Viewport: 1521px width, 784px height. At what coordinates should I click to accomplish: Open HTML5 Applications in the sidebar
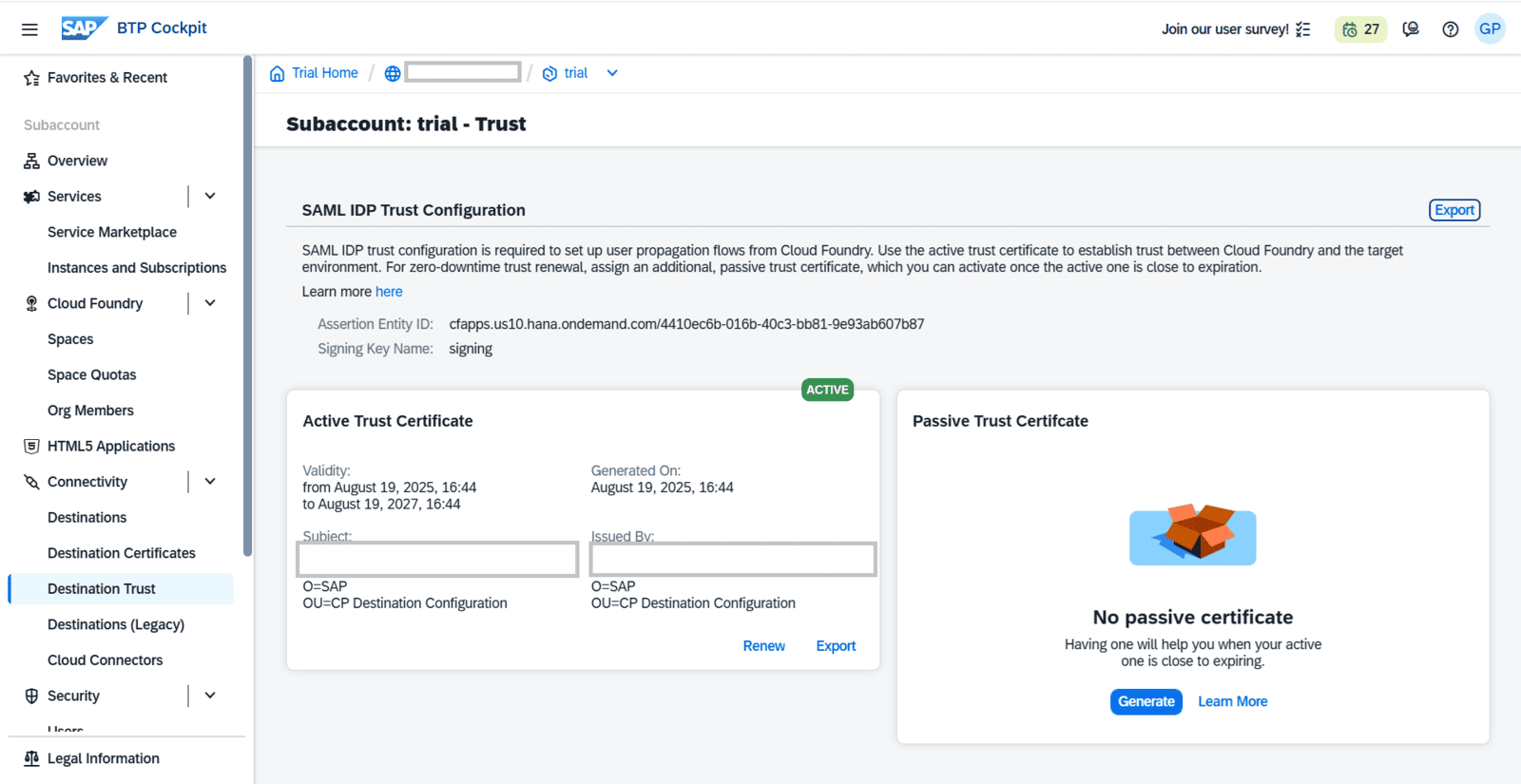coord(111,446)
